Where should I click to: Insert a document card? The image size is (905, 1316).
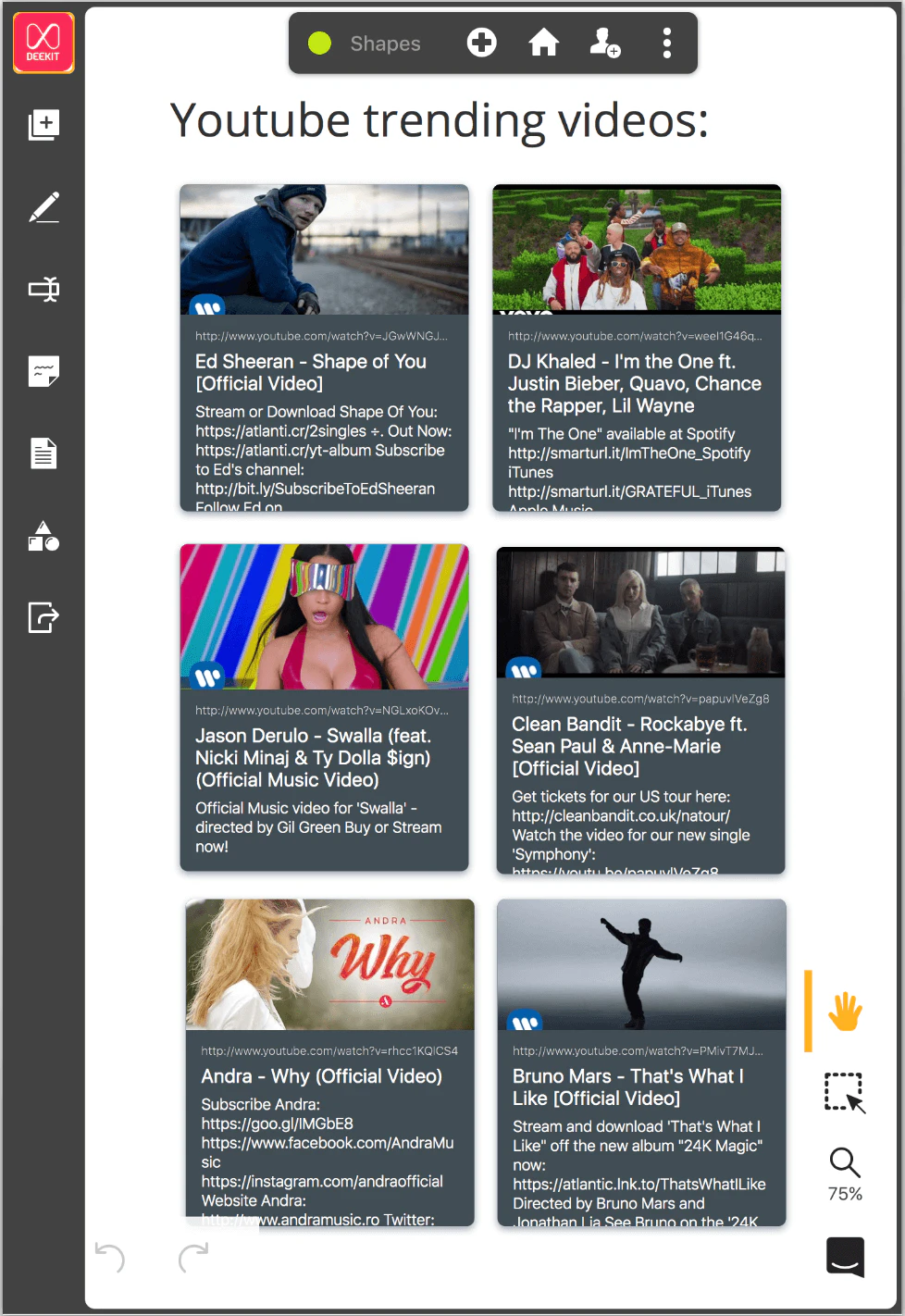tap(43, 453)
